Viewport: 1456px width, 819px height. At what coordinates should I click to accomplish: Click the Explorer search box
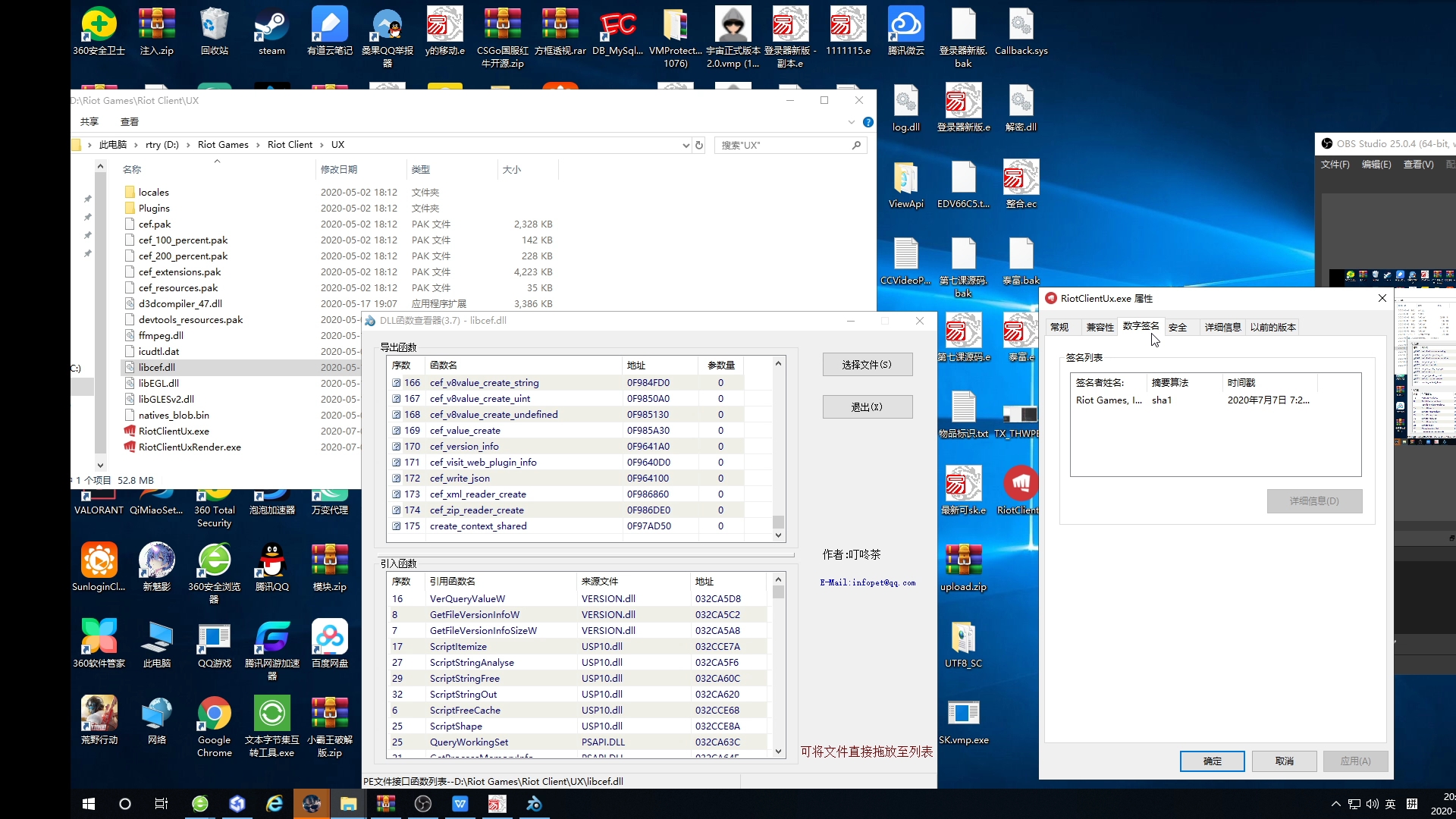[x=789, y=145]
